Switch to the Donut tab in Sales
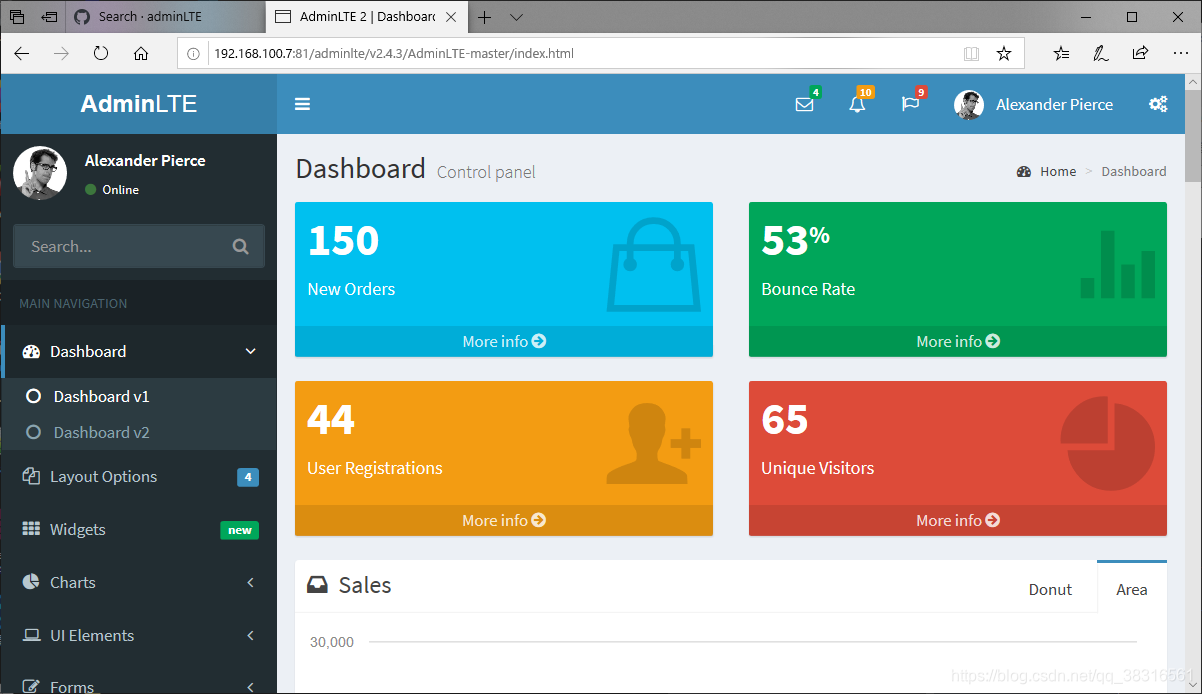 coord(1050,589)
